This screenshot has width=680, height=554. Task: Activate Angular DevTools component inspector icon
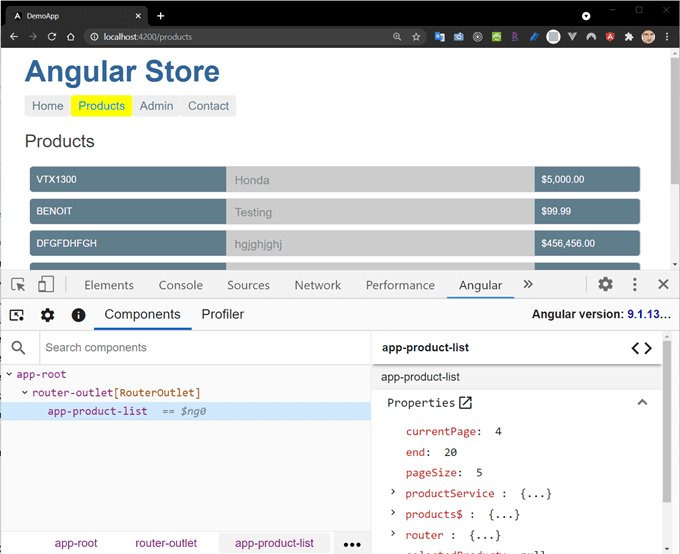coord(16,315)
